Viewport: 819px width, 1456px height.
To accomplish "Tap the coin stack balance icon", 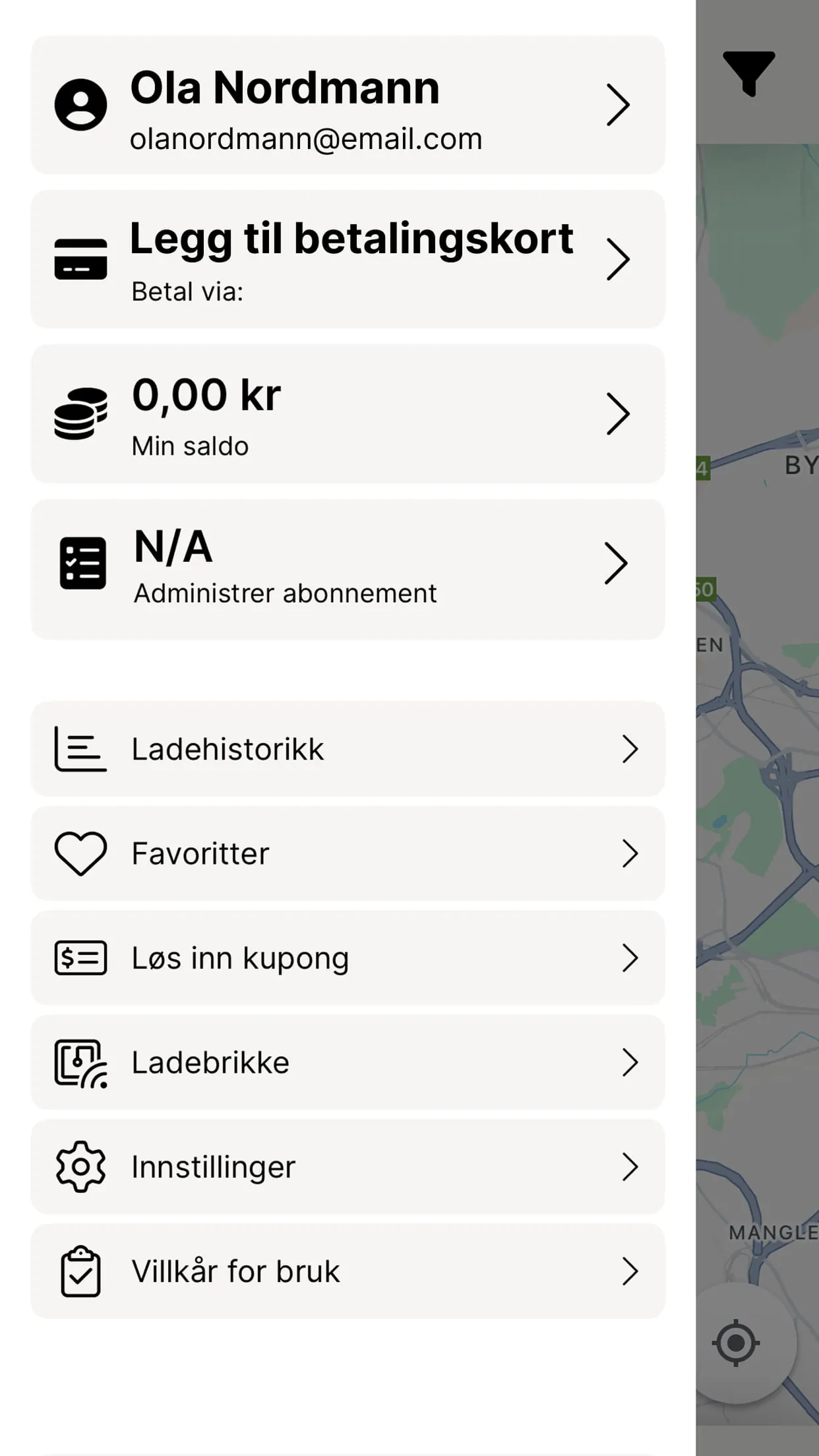I will [x=80, y=413].
